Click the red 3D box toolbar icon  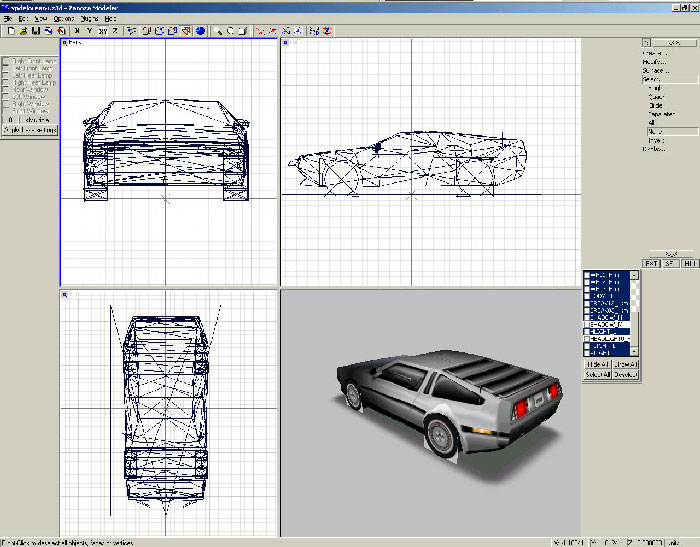[187, 31]
